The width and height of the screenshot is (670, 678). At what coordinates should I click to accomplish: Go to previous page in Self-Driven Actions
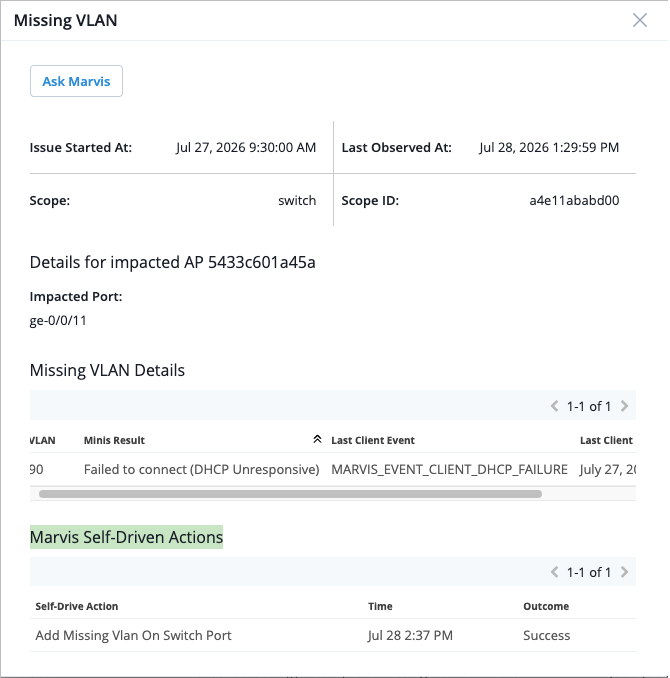(x=554, y=572)
